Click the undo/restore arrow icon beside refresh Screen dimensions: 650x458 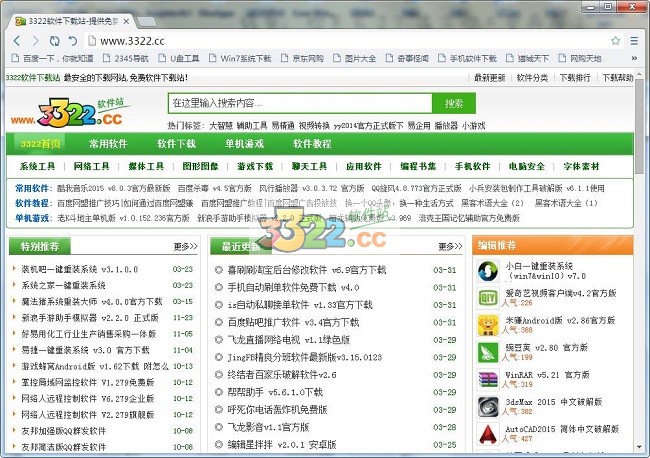click(x=73, y=41)
